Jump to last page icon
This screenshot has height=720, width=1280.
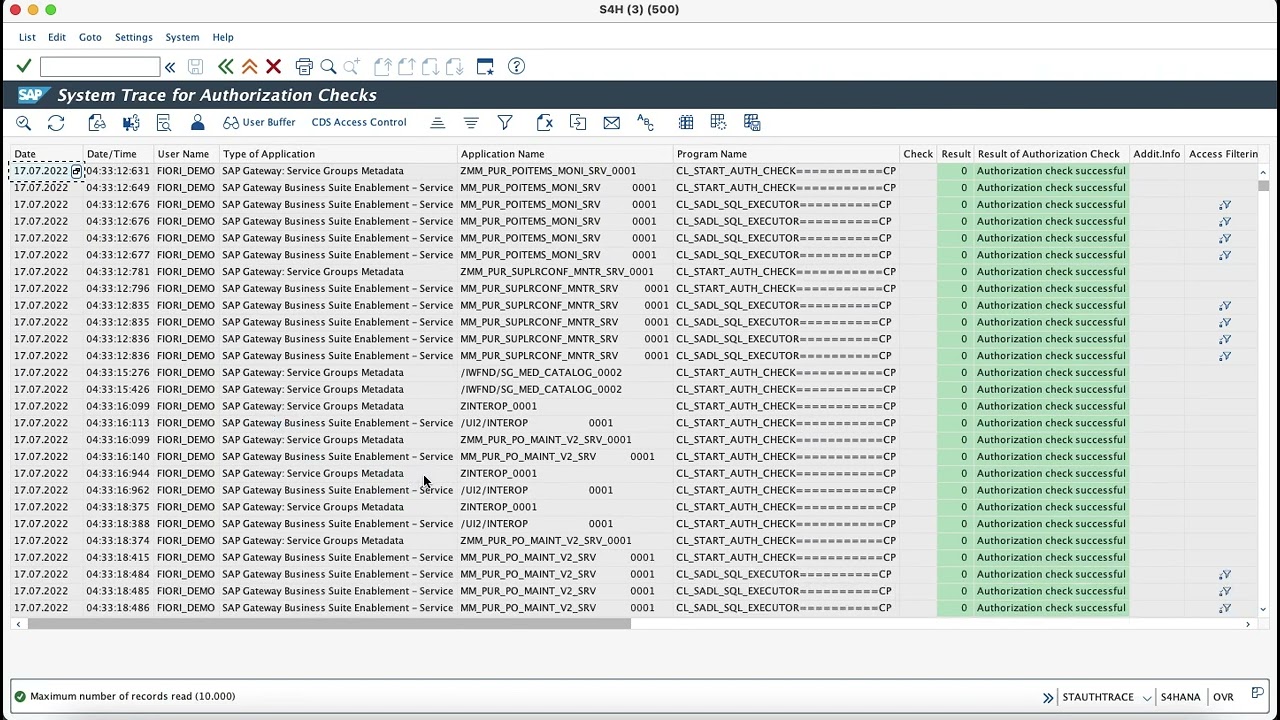click(x=455, y=67)
